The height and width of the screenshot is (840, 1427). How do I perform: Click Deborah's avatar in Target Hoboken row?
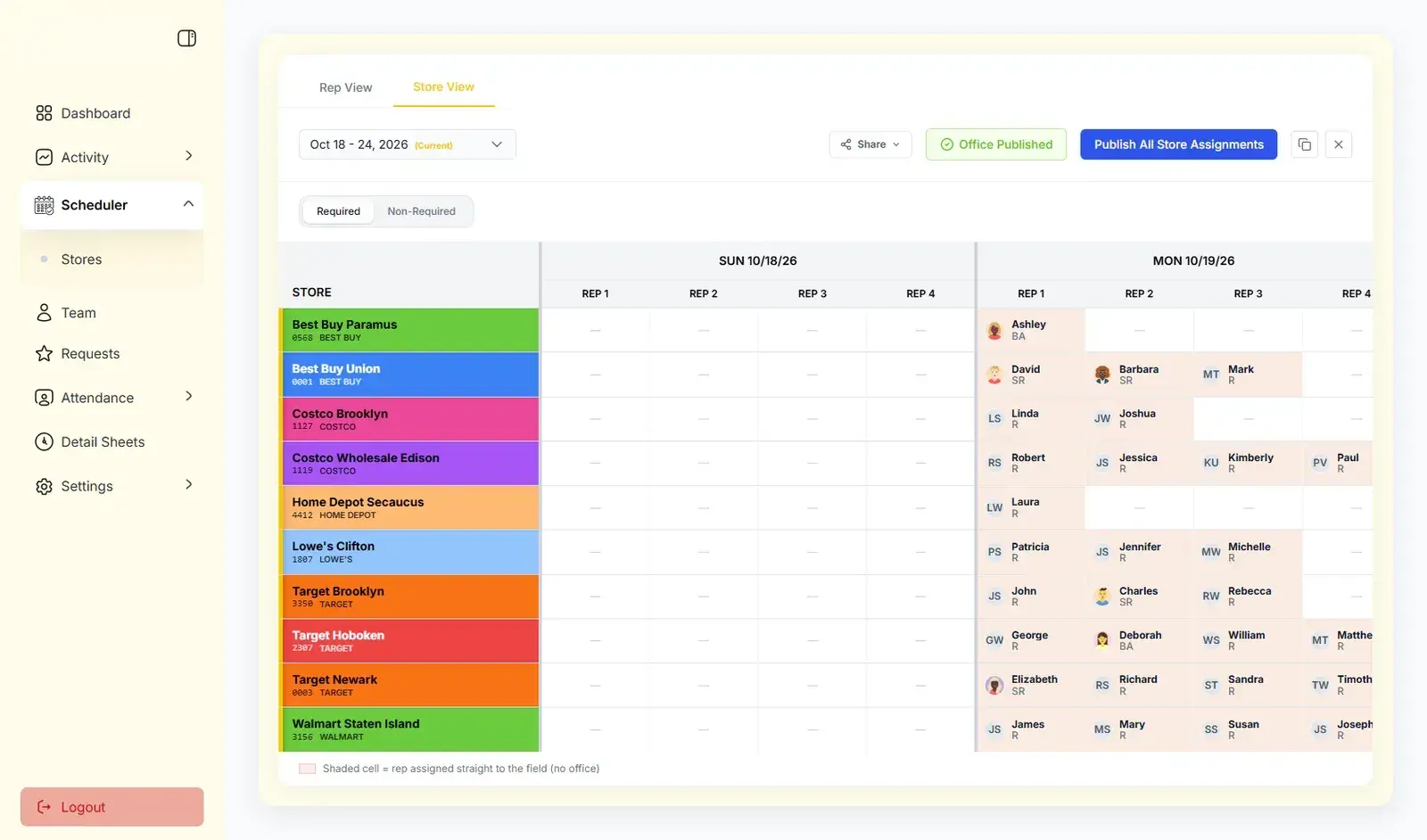(1102, 640)
